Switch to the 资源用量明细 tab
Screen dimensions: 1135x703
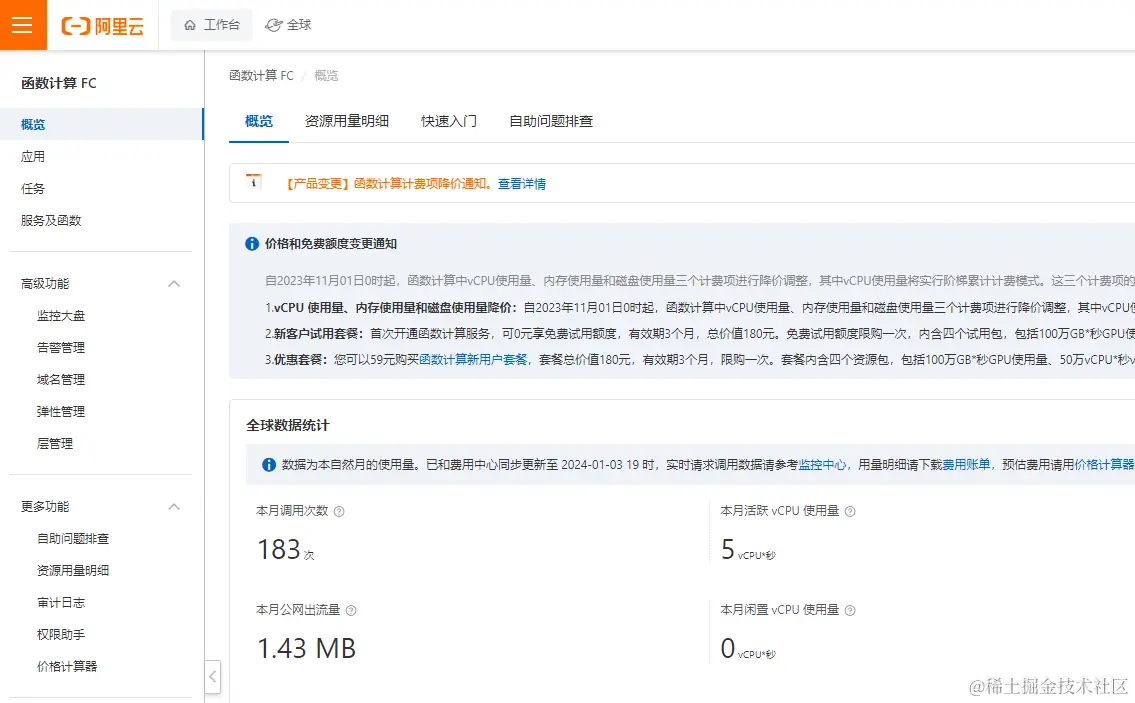click(x=347, y=121)
